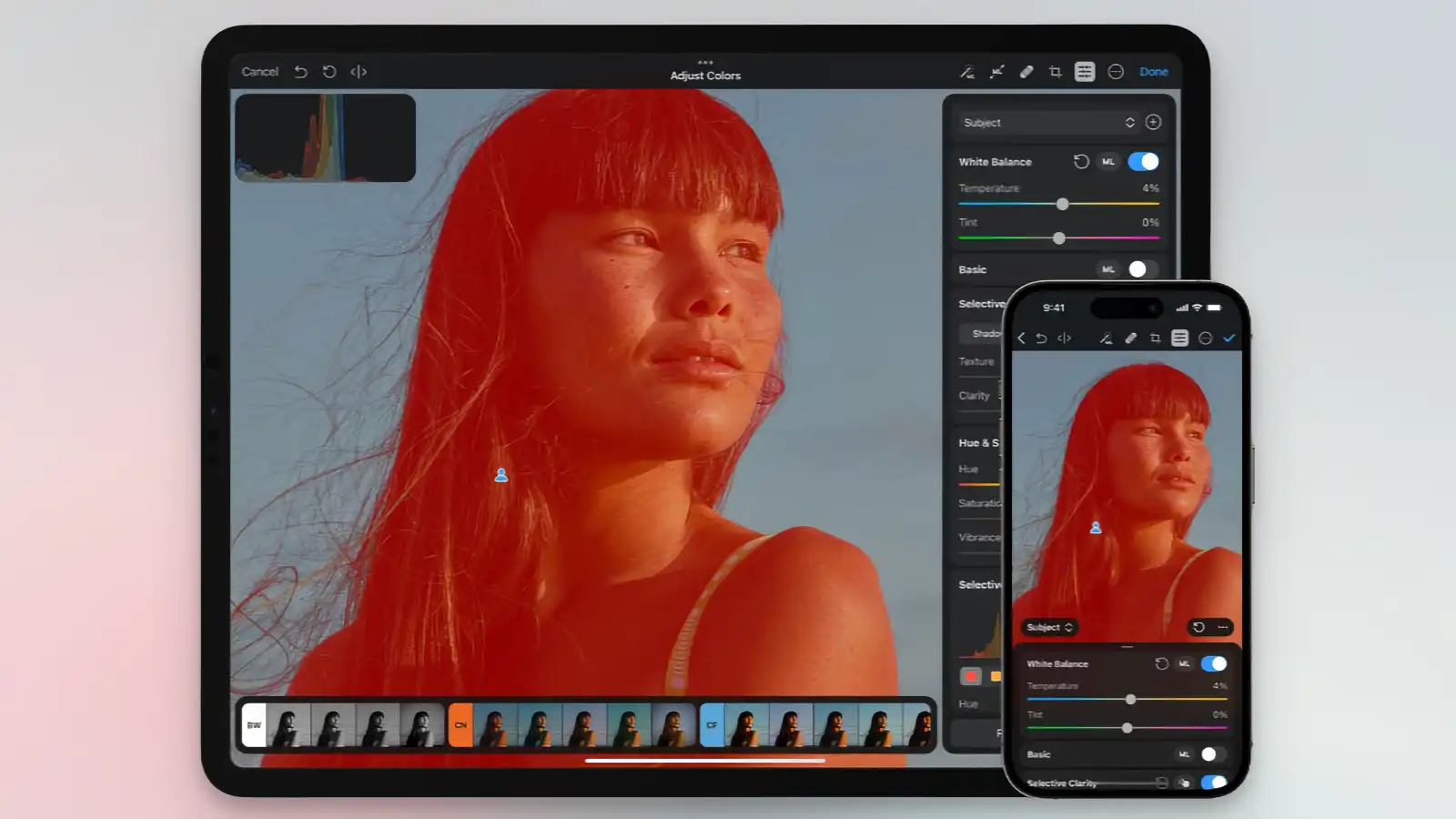Disable the White Balance toggle
This screenshot has width=1456, height=819.
(x=1144, y=161)
